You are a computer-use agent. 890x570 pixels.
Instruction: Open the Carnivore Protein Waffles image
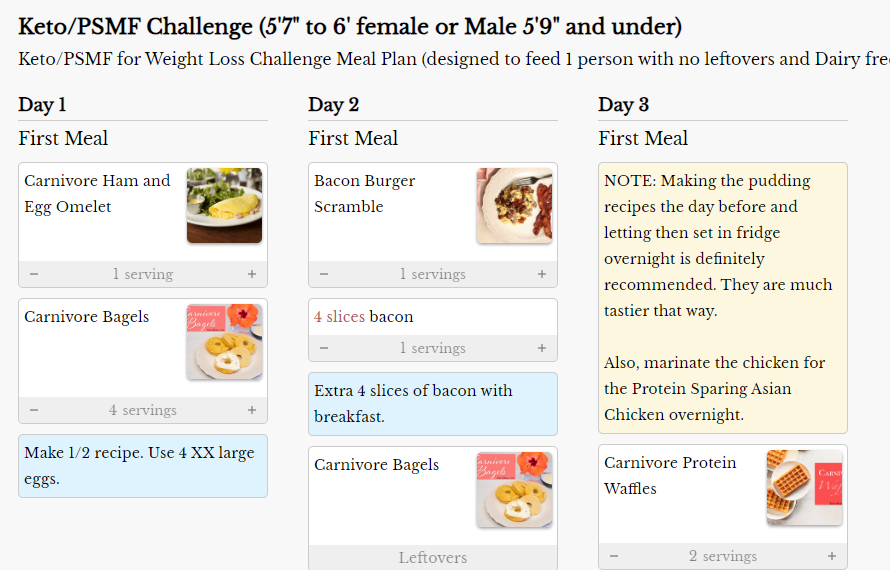point(804,487)
